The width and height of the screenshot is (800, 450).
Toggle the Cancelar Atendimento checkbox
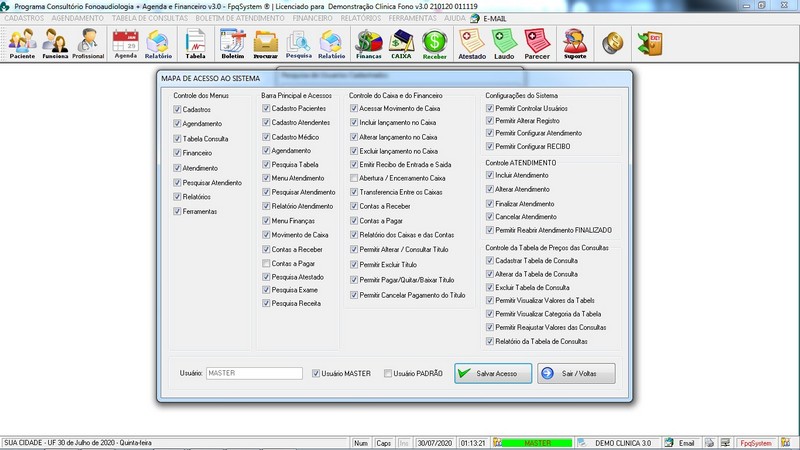coord(490,216)
